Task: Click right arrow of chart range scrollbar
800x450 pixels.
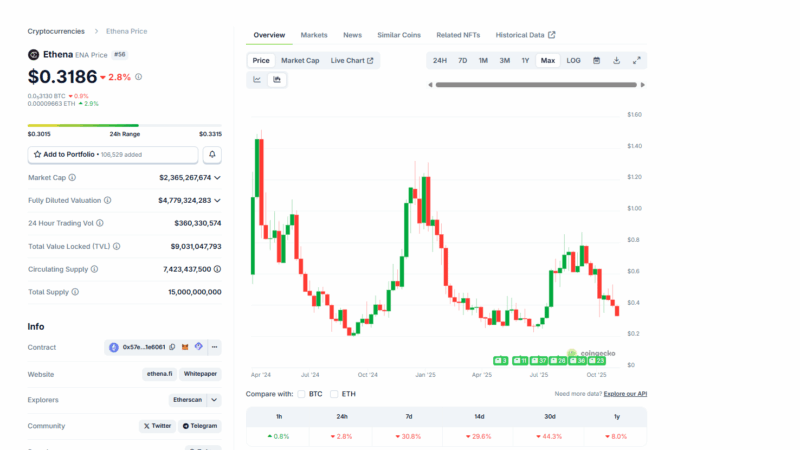Action: pyautogui.click(x=643, y=85)
